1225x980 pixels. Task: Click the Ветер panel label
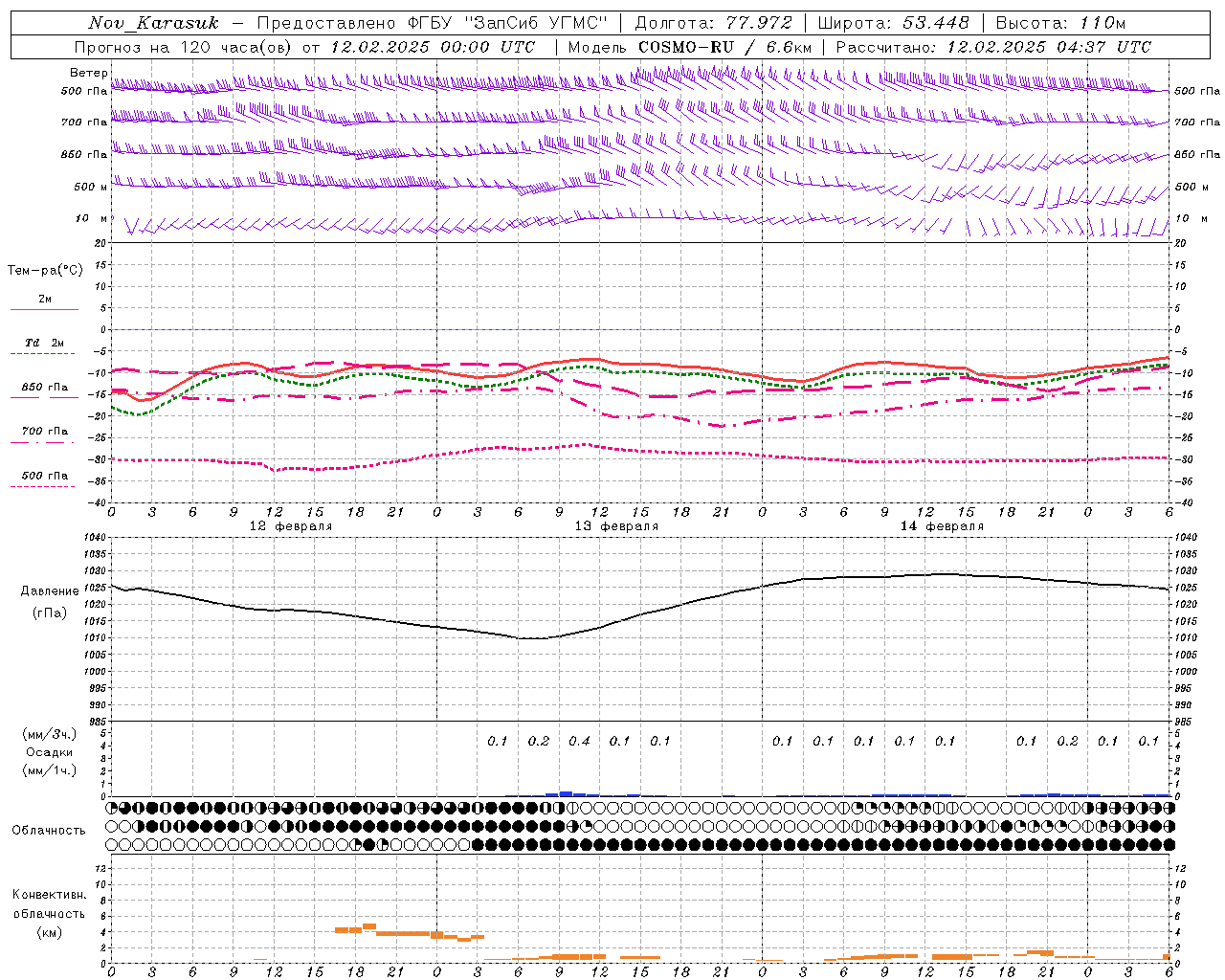(88, 73)
